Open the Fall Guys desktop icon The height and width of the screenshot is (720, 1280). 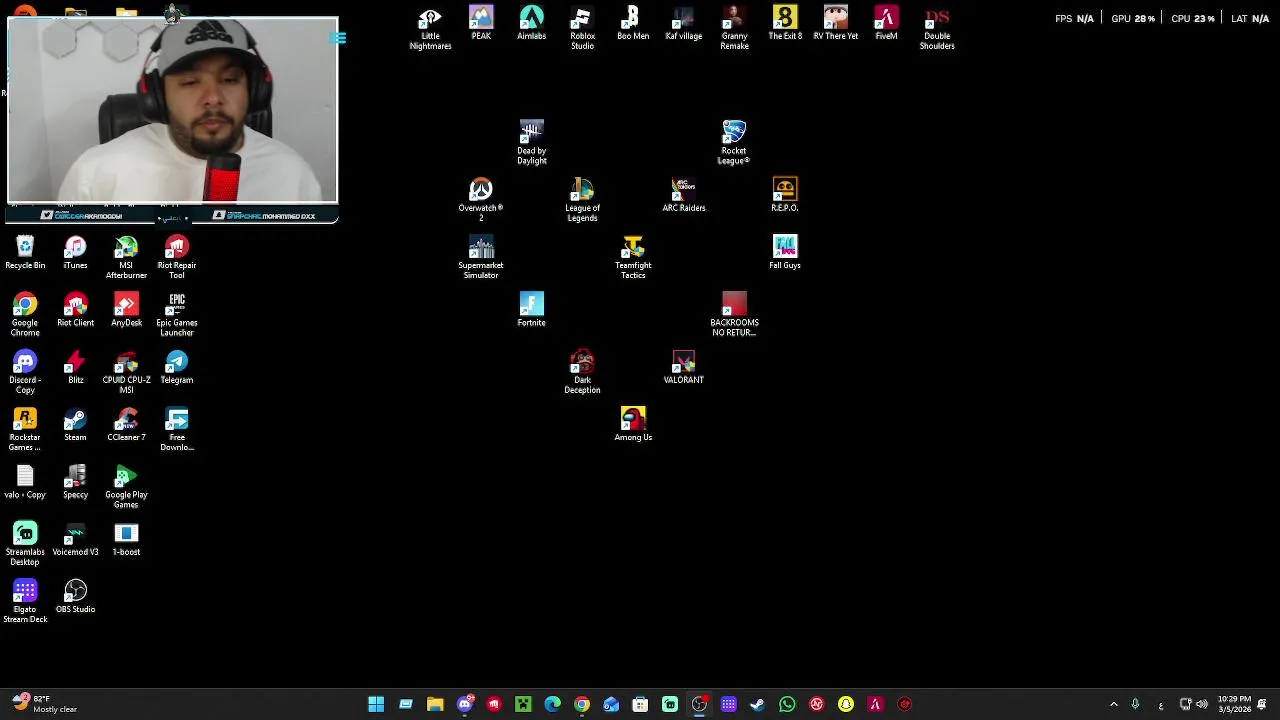[x=785, y=253]
